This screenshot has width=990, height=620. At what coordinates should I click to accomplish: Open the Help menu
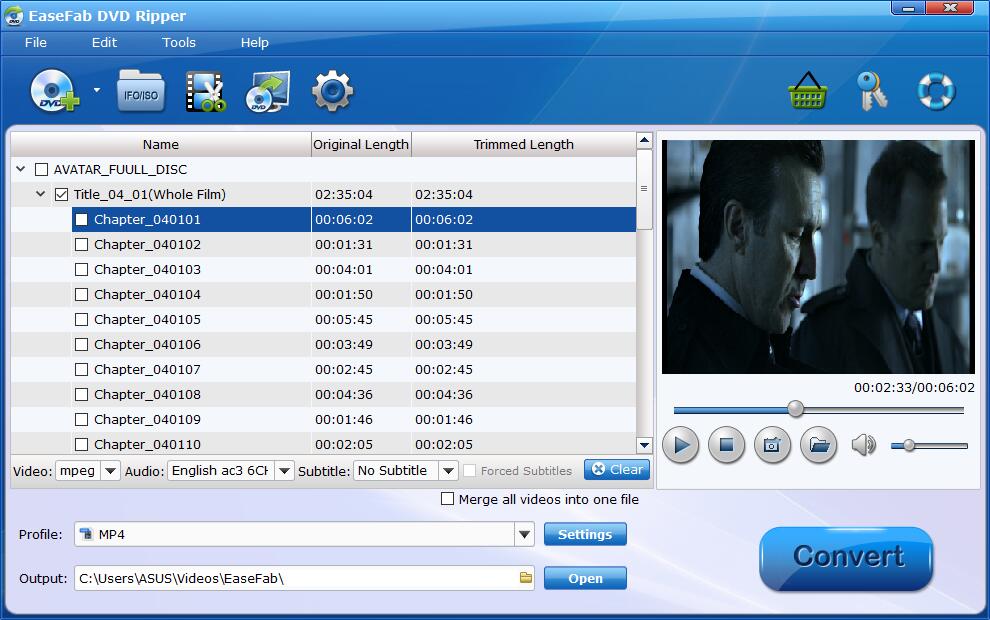click(x=254, y=42)
